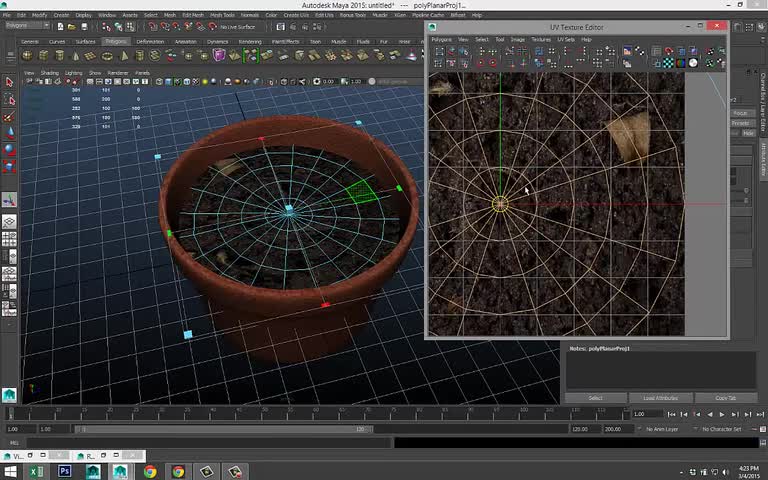768x480 pixels.
Task: Click the Copy Tab button
Action: [725, 398]
